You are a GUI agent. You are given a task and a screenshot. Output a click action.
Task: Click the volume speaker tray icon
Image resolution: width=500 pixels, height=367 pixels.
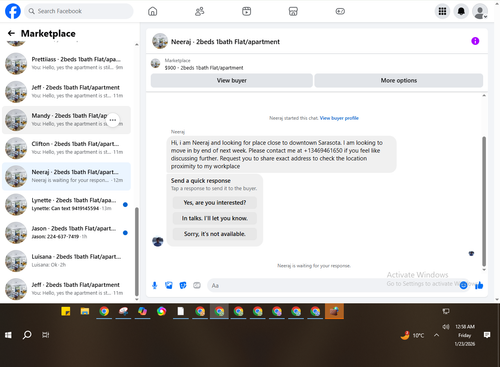[x=446, y=327]
